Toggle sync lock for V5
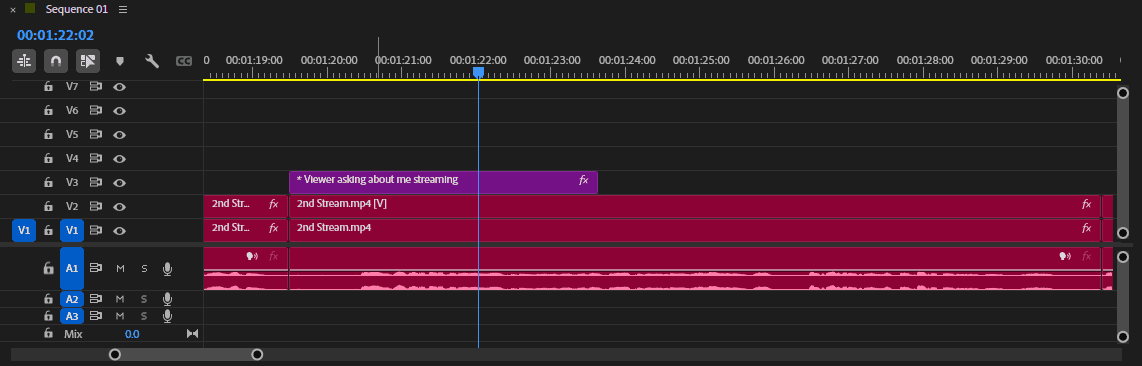1142x366 pixels. coord(95,135)
